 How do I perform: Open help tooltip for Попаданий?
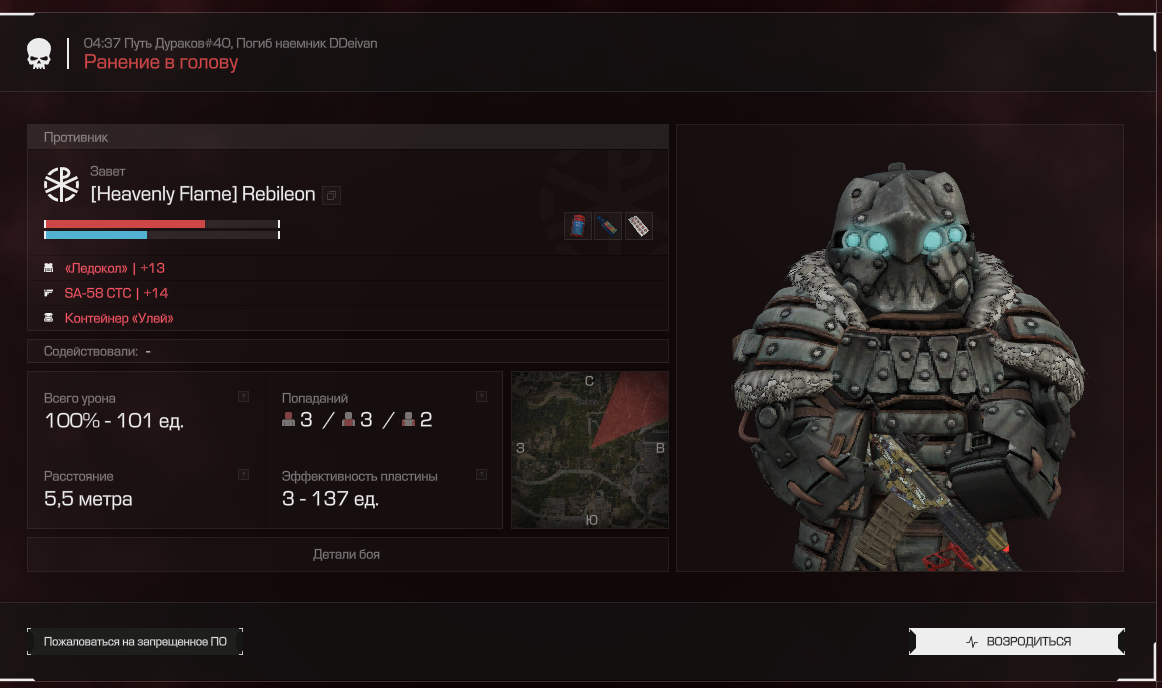click(x=481, y=397)
